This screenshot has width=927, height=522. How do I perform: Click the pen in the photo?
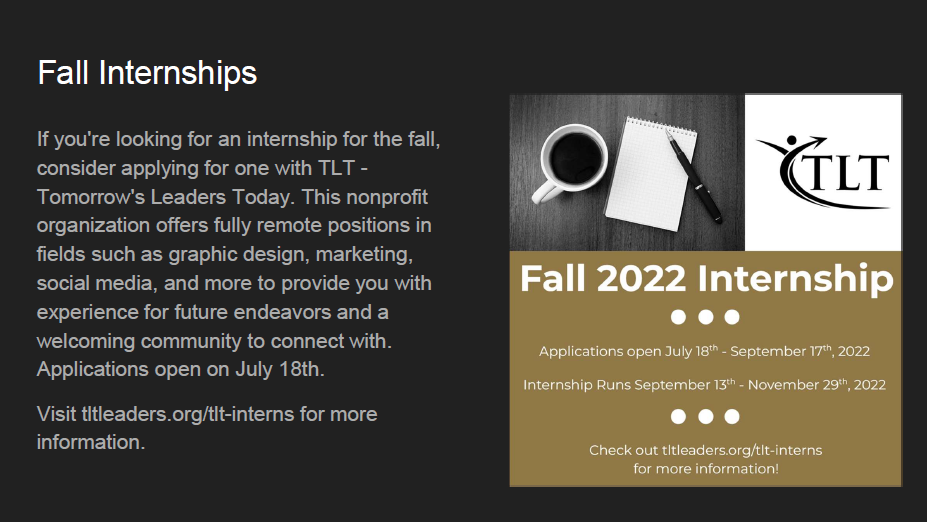click(693, 176)
